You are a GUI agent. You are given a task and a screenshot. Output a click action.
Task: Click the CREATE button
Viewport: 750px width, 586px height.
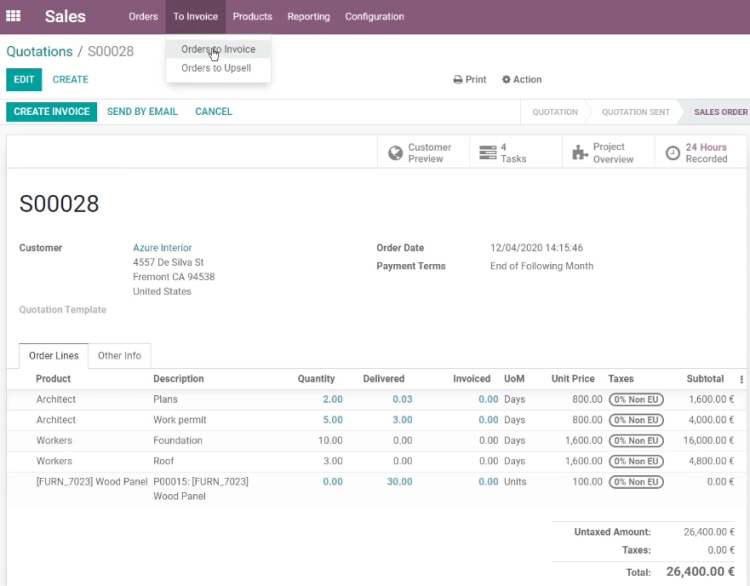coord(70,79)
